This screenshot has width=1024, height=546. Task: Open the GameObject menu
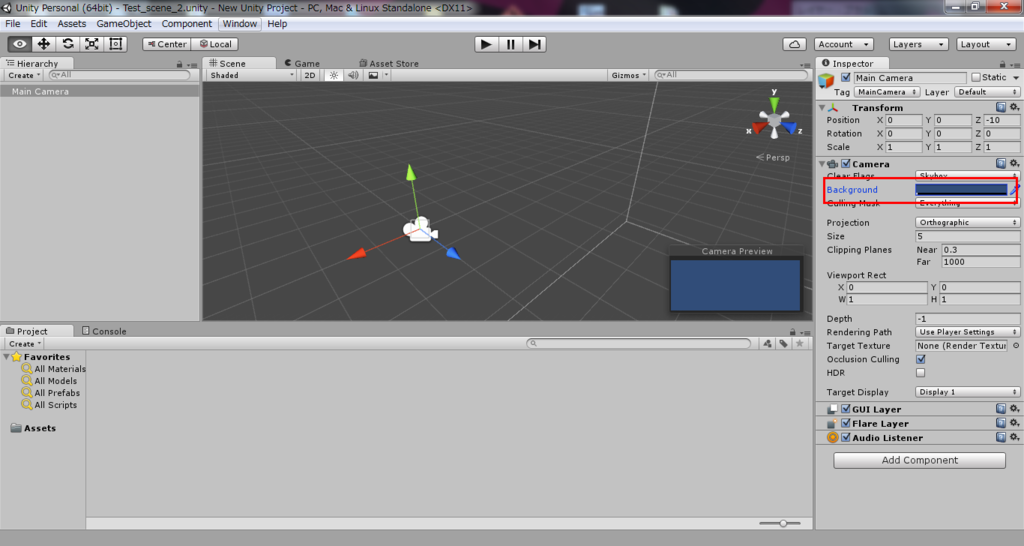point(123,24)
